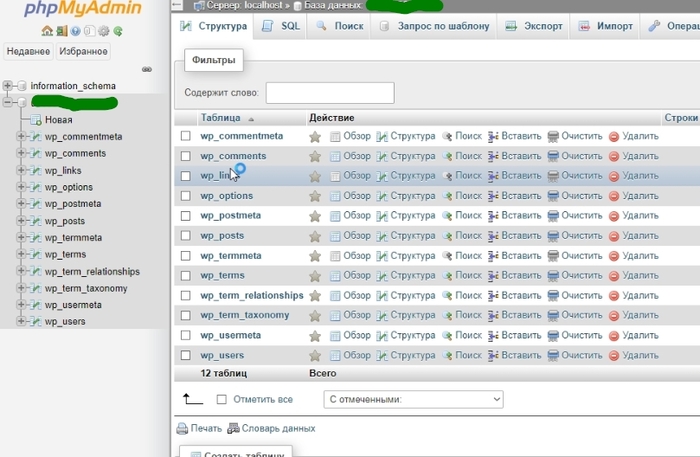Open the "С отмеченными" dropdown
This screenshot has height=457, width=700.
click(x=413, y=399)
